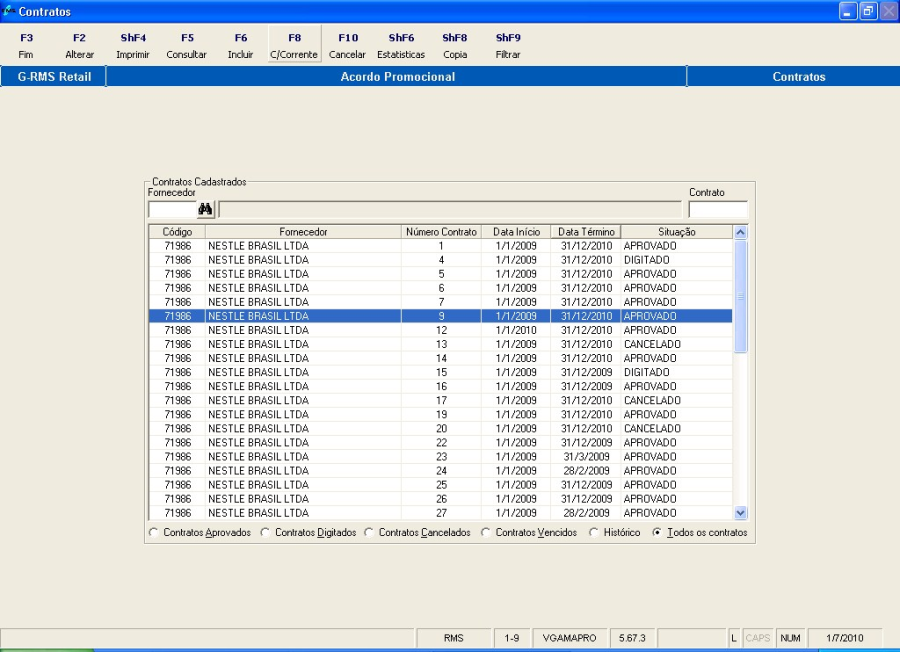Open F8 C/Corrente toolbar option
Image resolution: width=900 pixels, height=652 pixels.
294,46
